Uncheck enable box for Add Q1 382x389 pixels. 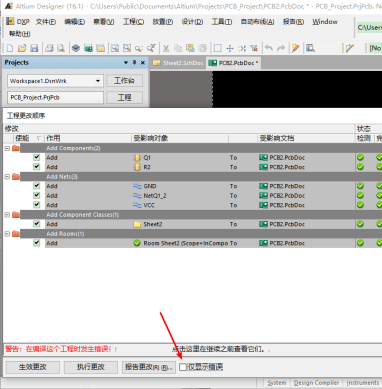point(37,157)
